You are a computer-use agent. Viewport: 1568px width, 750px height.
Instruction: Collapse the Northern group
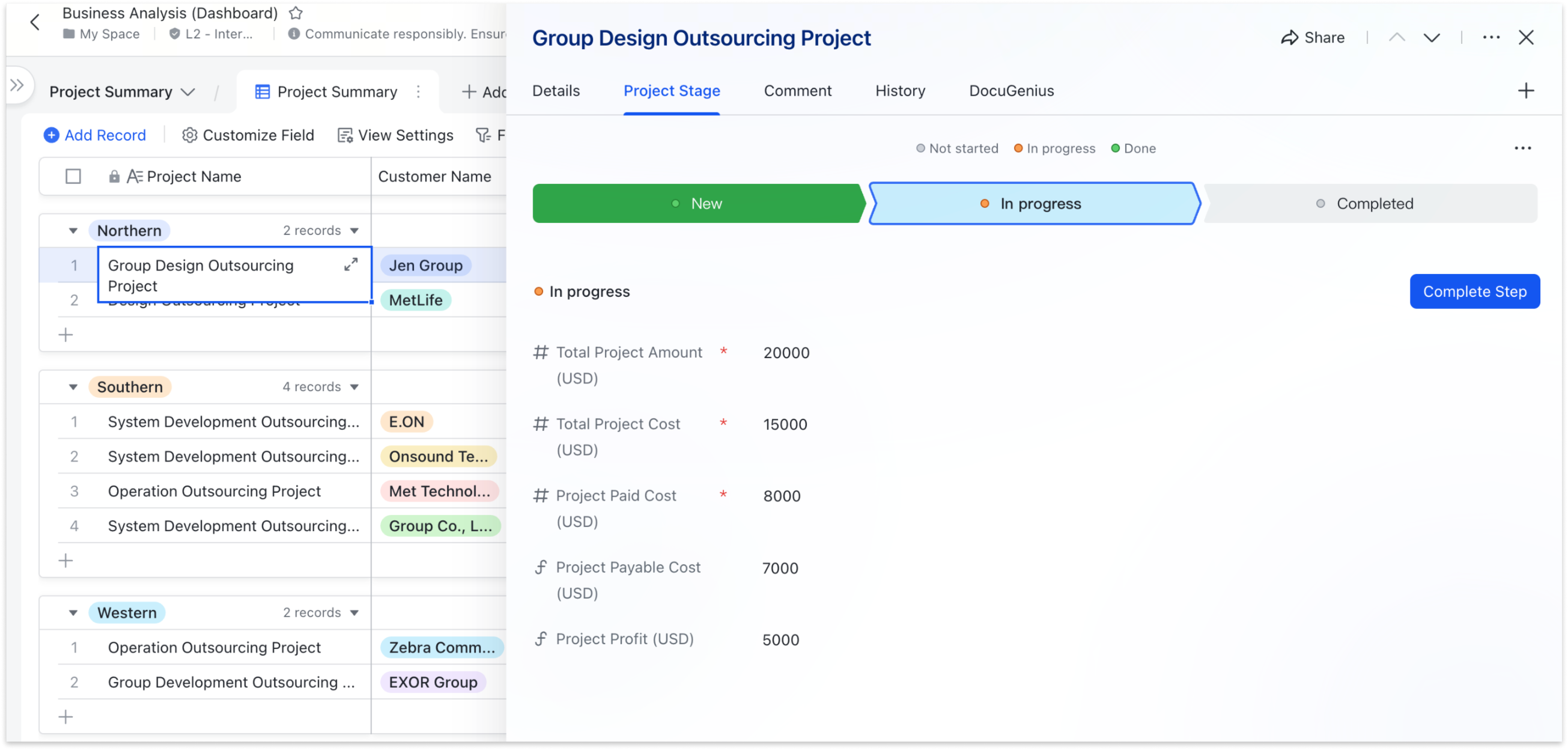73,230
